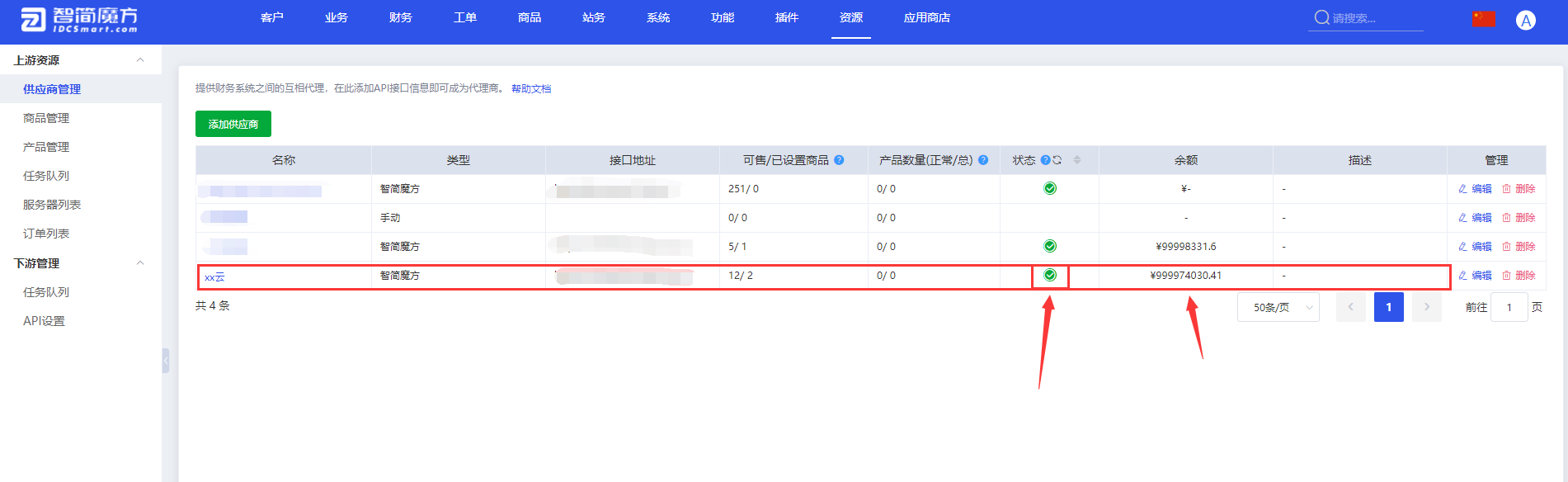The height and width of the screenshot is (482, 1568).
Task: Click the search magnifier icon in top bar
Action: tap(1321, 18)
